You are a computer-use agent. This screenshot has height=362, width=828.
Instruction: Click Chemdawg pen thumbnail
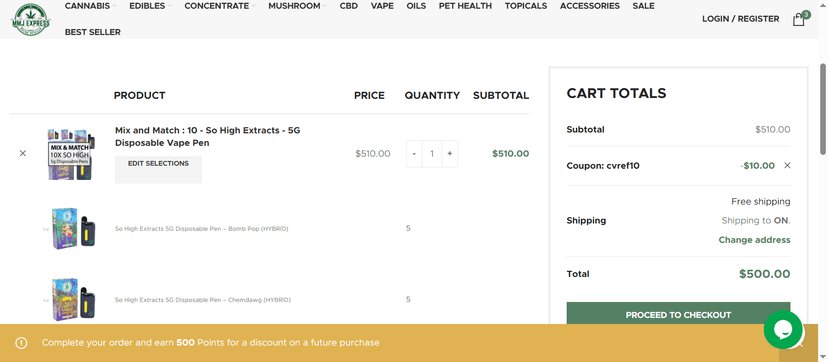pyautogui.click(x=72, y=300)
